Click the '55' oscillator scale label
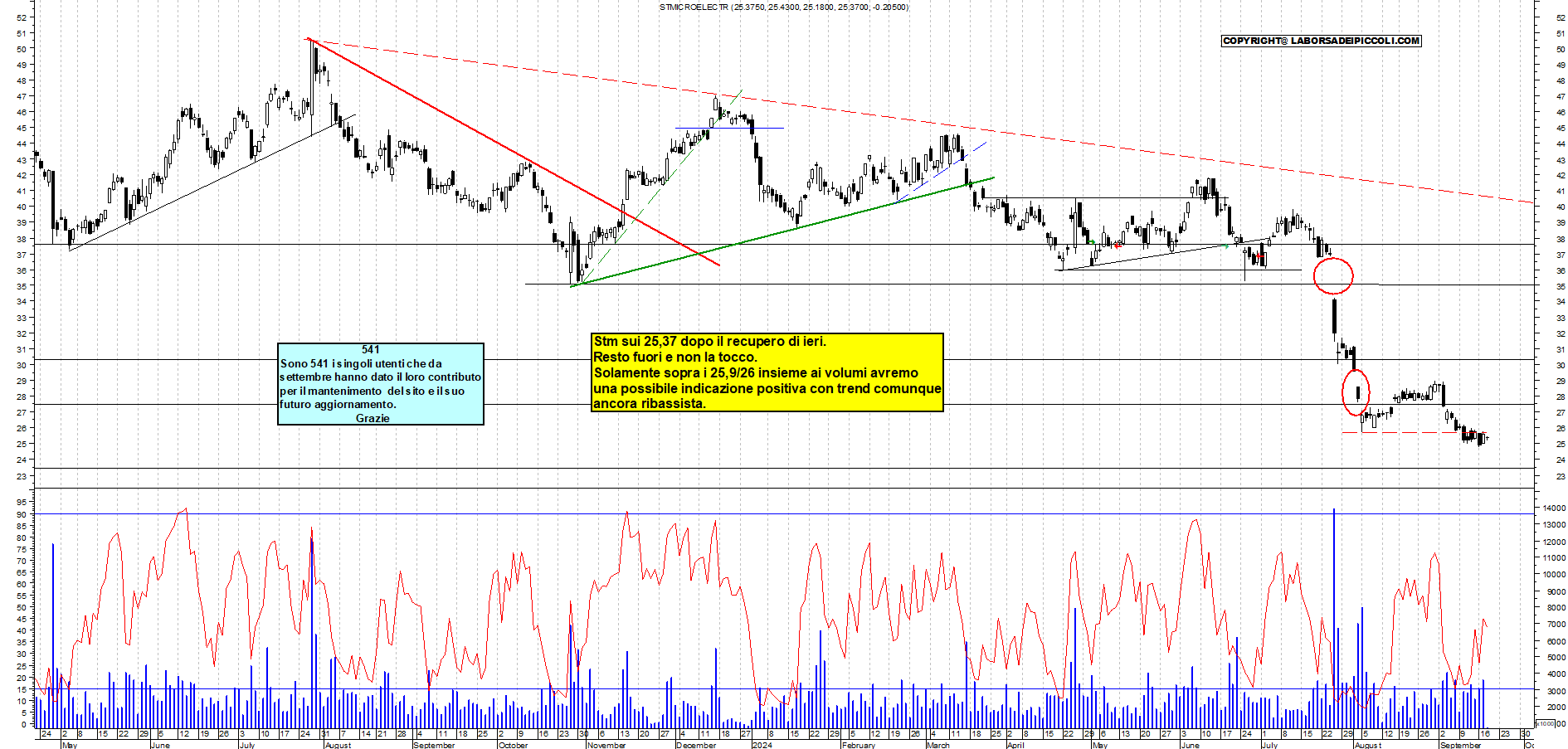This screenshot has height=749, width=1568. click(x=22, y=596)
